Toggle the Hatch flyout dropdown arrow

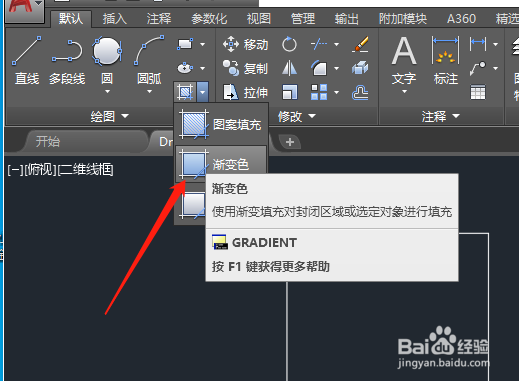coord(203,92)
